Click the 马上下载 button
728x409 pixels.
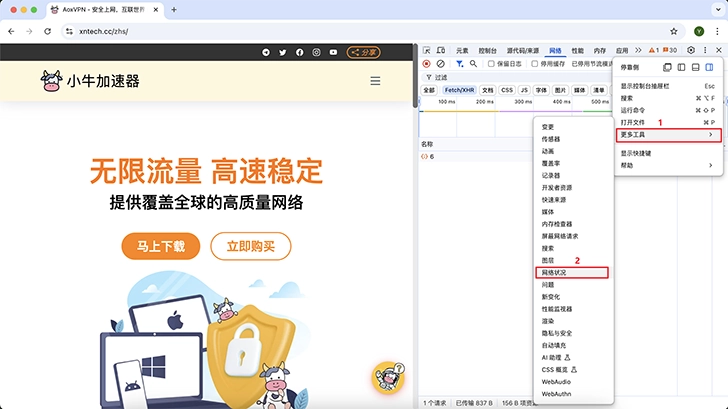click(x=161, y=246)
